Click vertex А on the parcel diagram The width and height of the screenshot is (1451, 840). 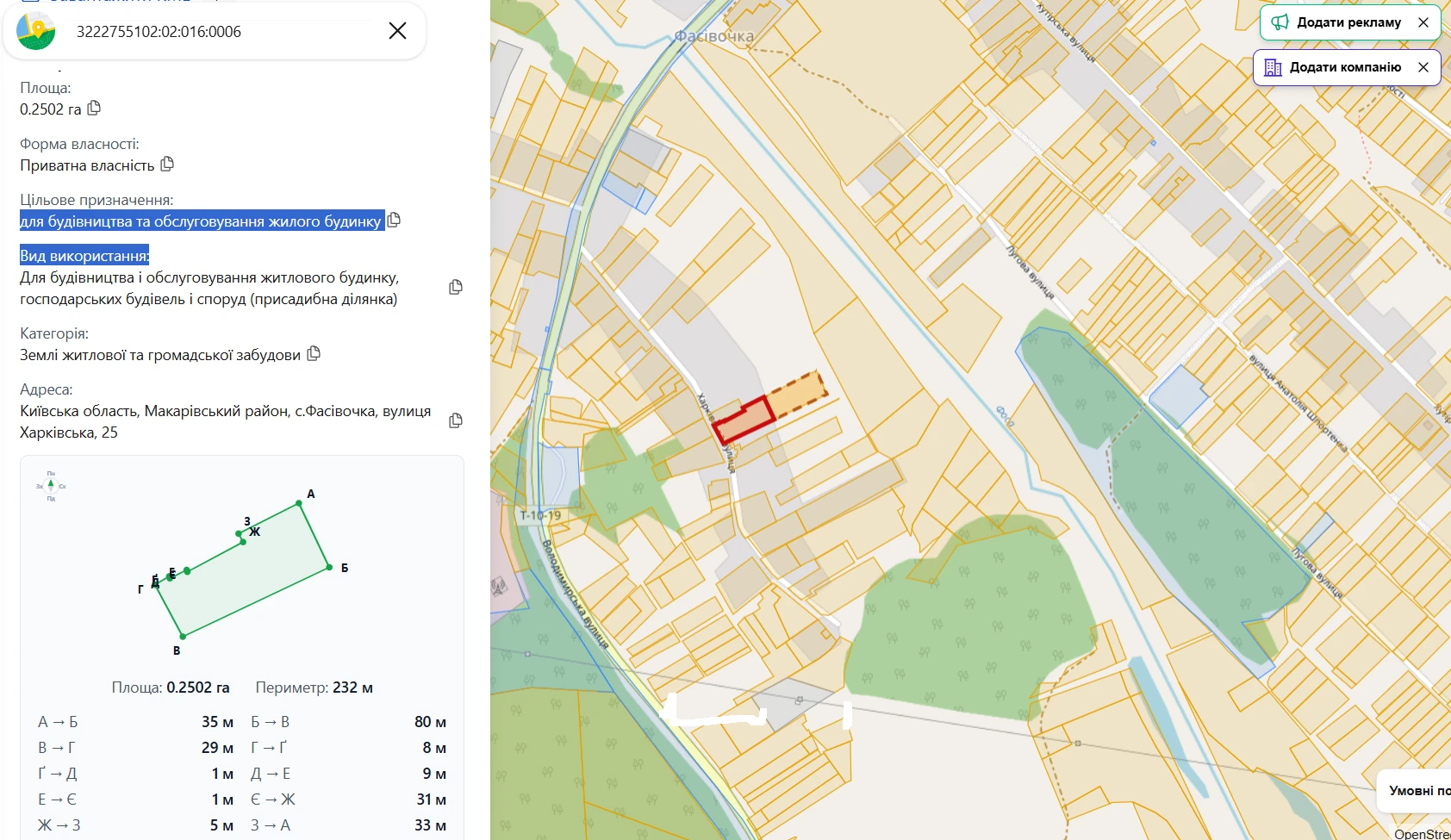[x=300, y=503]
